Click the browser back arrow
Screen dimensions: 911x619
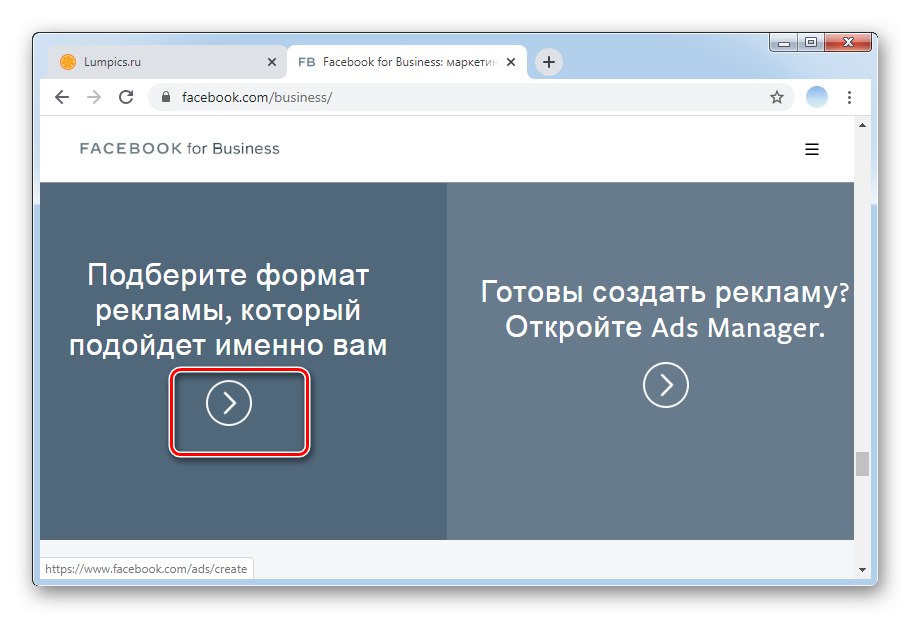[x=62, y=97]
